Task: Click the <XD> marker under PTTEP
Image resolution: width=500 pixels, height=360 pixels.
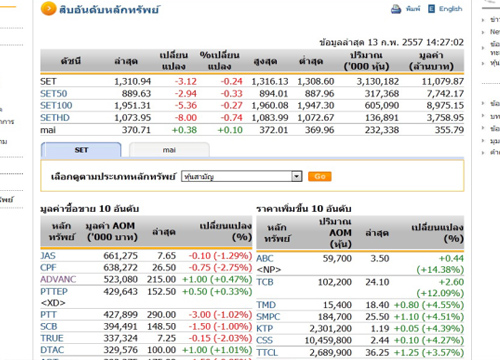Action: point(53,303)
